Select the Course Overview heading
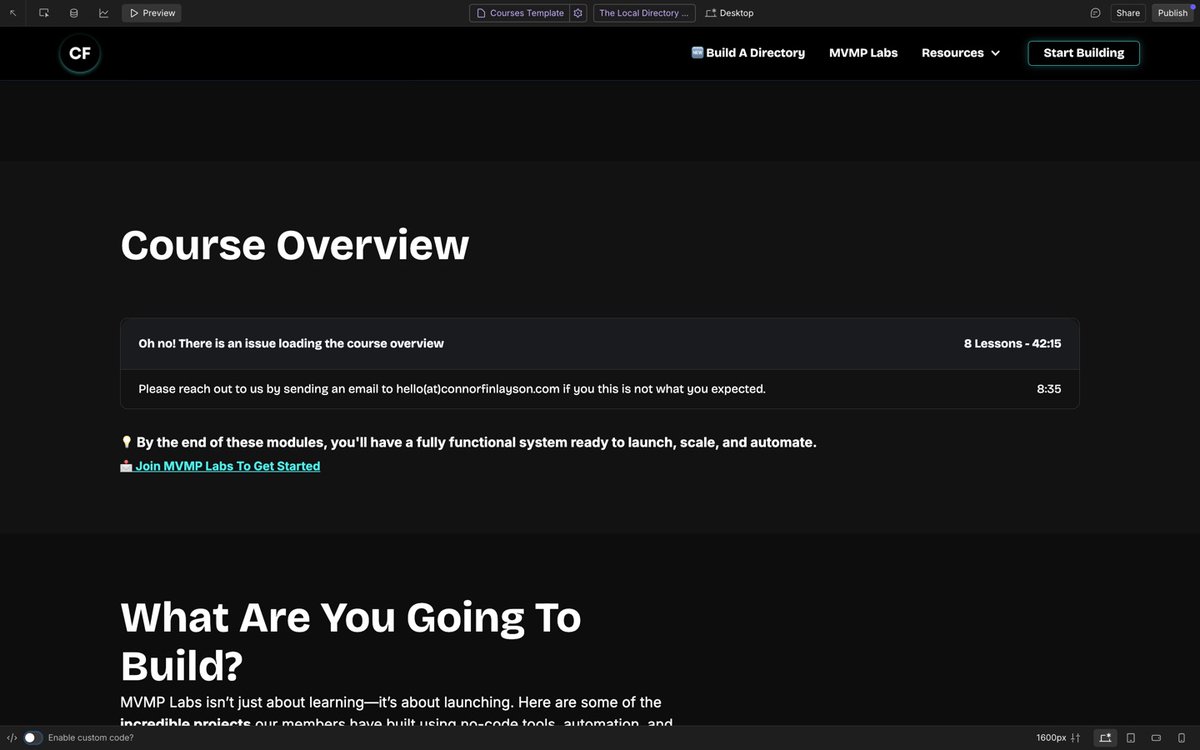This screenshot has height=750, width=1200. point(294,245)
